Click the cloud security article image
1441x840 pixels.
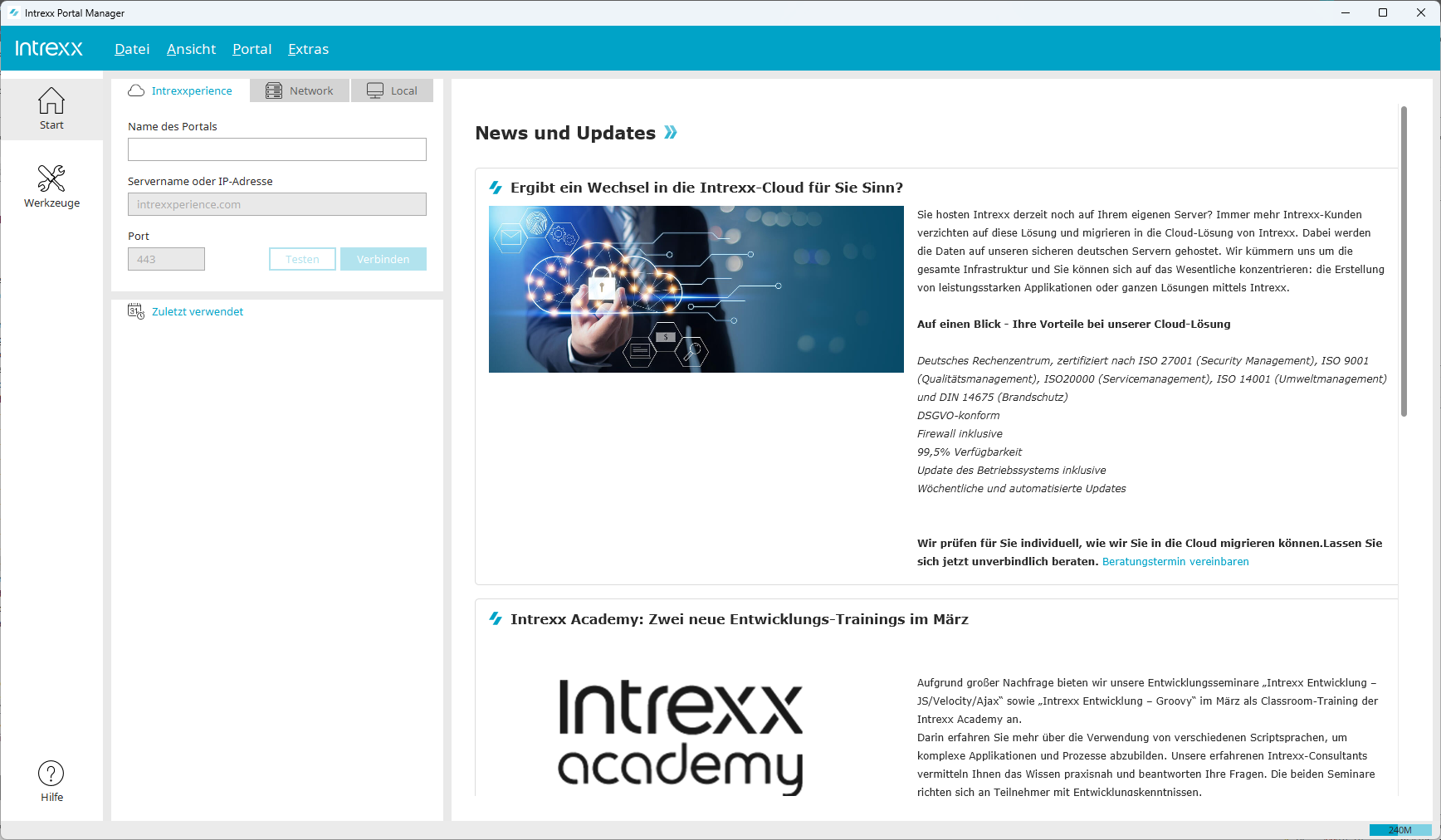point(696,289)
